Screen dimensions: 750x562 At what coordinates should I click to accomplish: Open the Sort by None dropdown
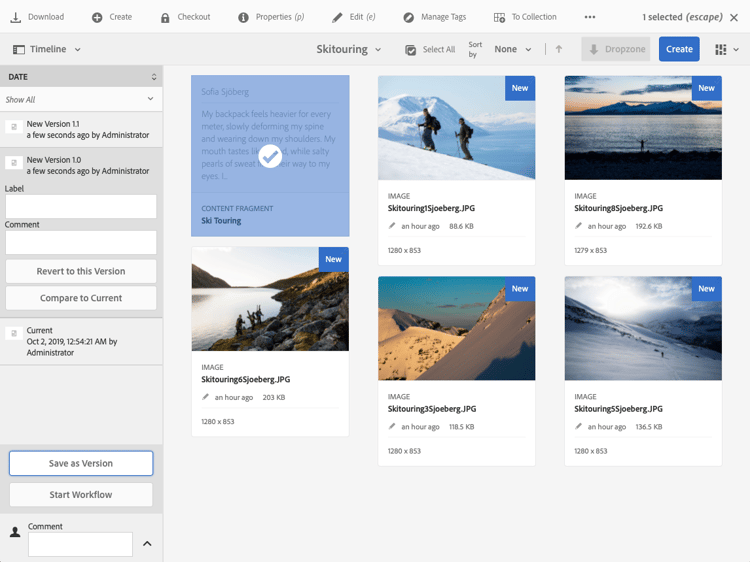513,49
